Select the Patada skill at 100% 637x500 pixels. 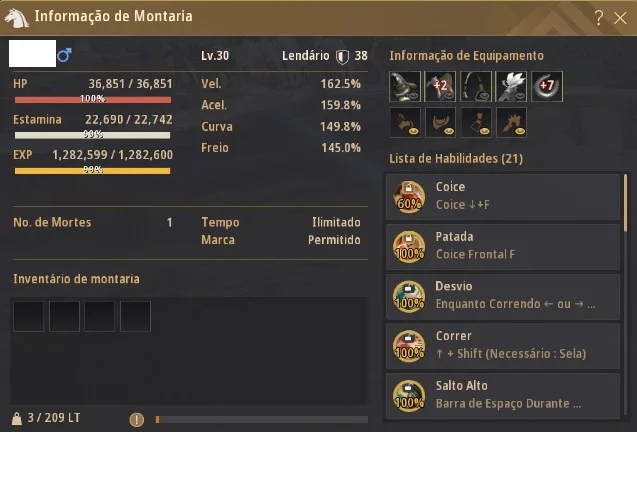(x=503, y=247)
